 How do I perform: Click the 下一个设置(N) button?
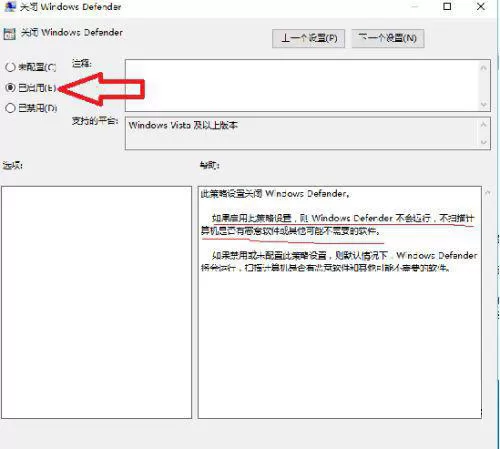coord(388,38)
